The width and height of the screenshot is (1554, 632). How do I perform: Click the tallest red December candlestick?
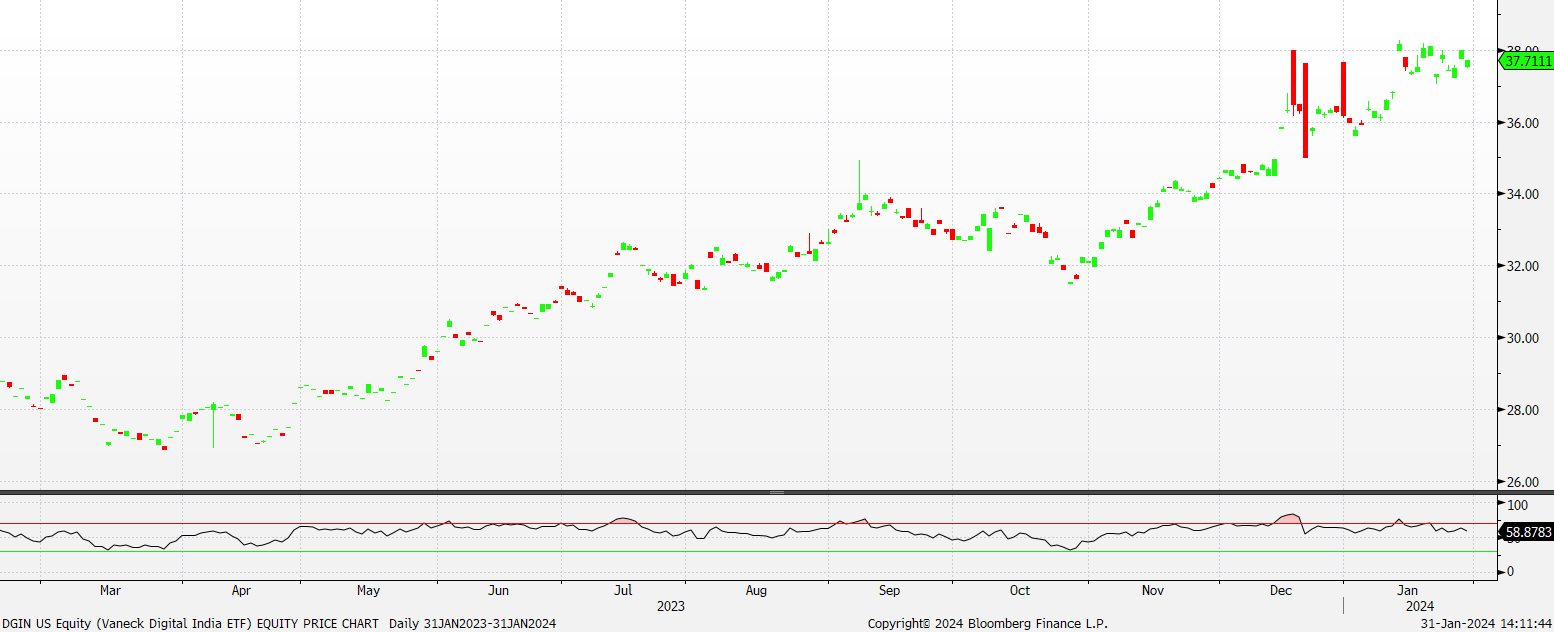[x=1305, y=110]
